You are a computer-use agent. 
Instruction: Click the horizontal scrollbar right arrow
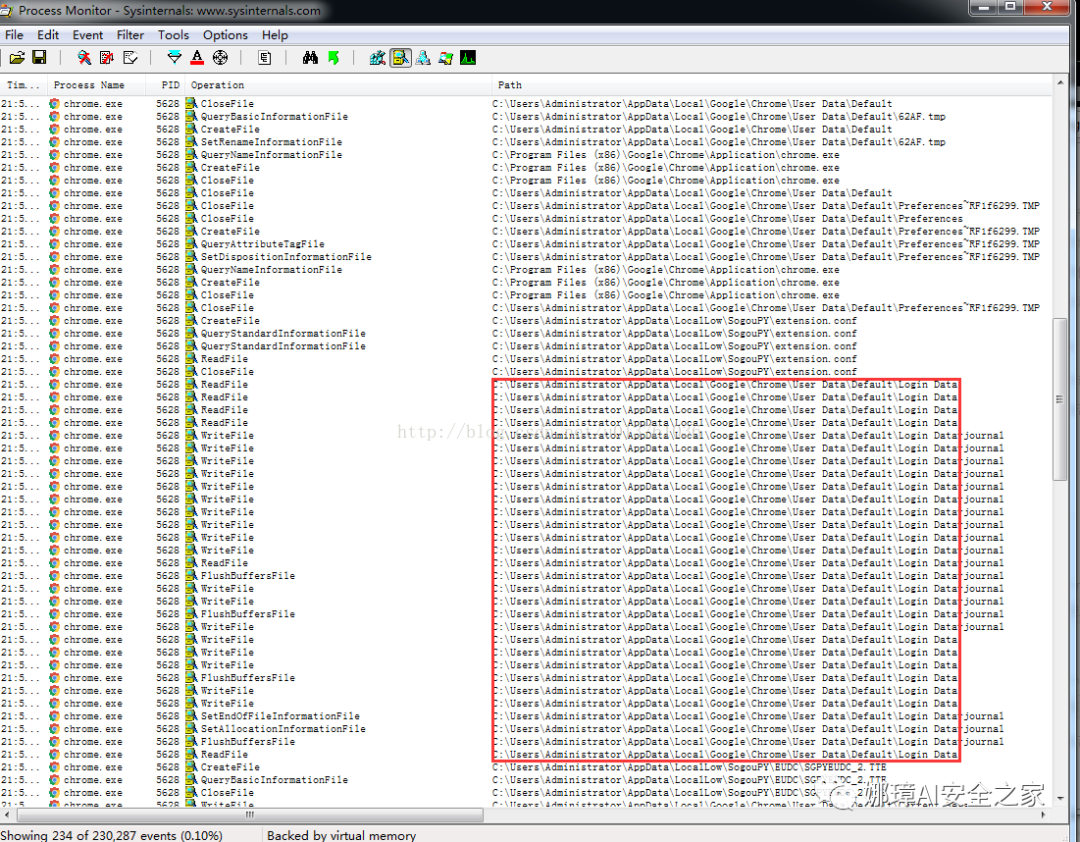pyautogui.click(x=1043, y=815)
